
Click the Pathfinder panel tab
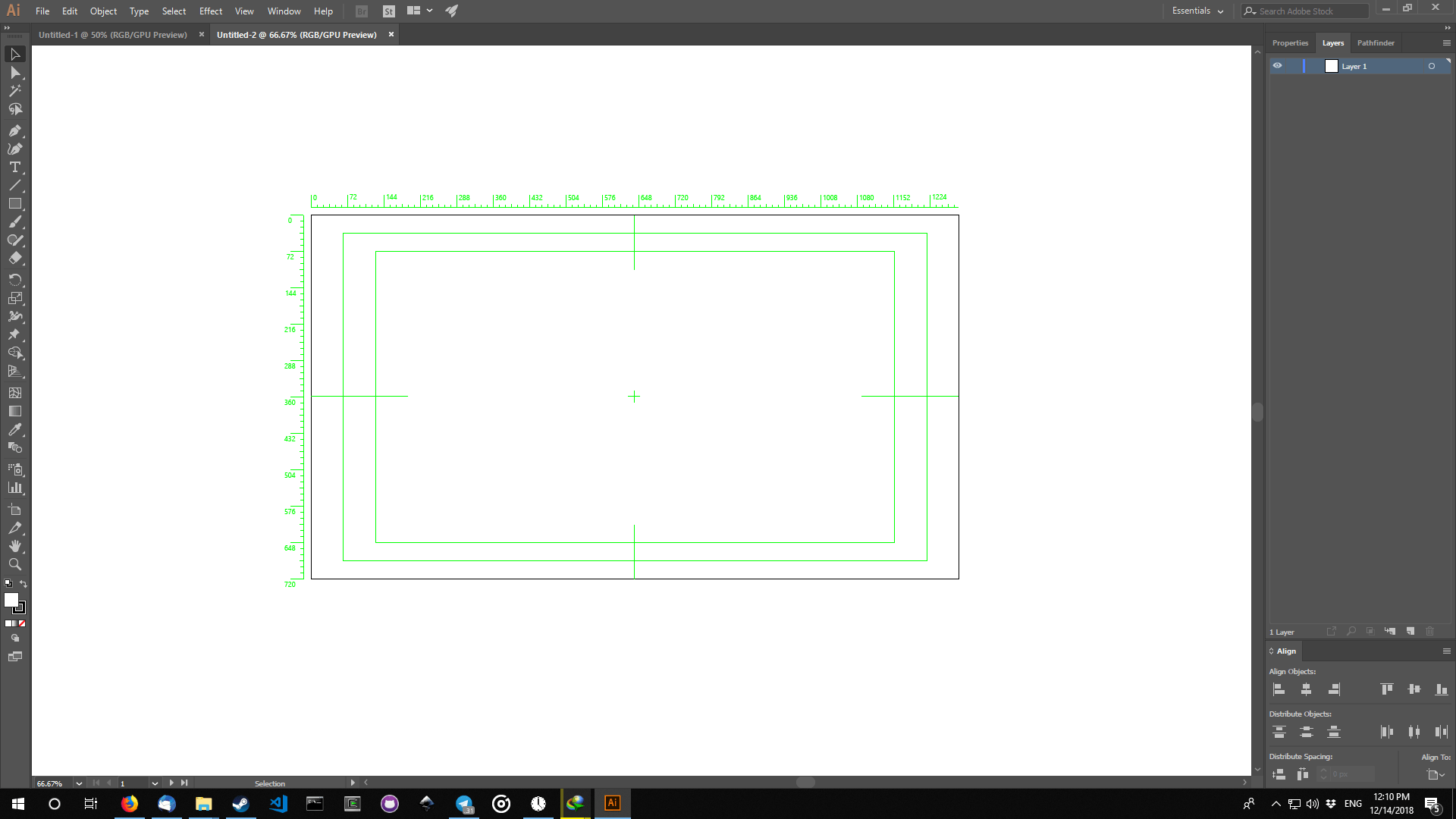coord(1375,42)
